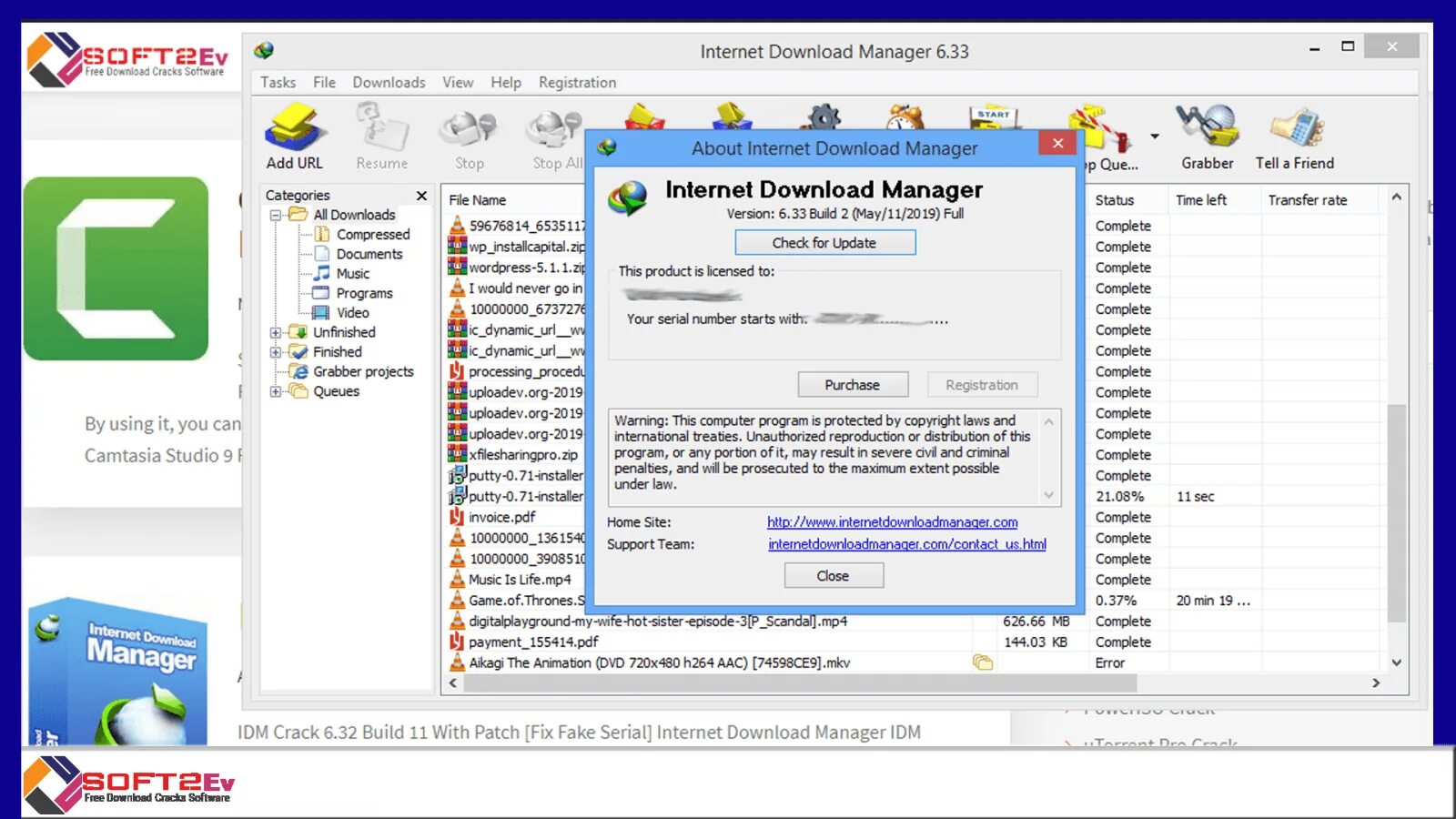Click the 626.66 MB size cell
This screenshot has height=819, width=1456.
coord(1036,622)
